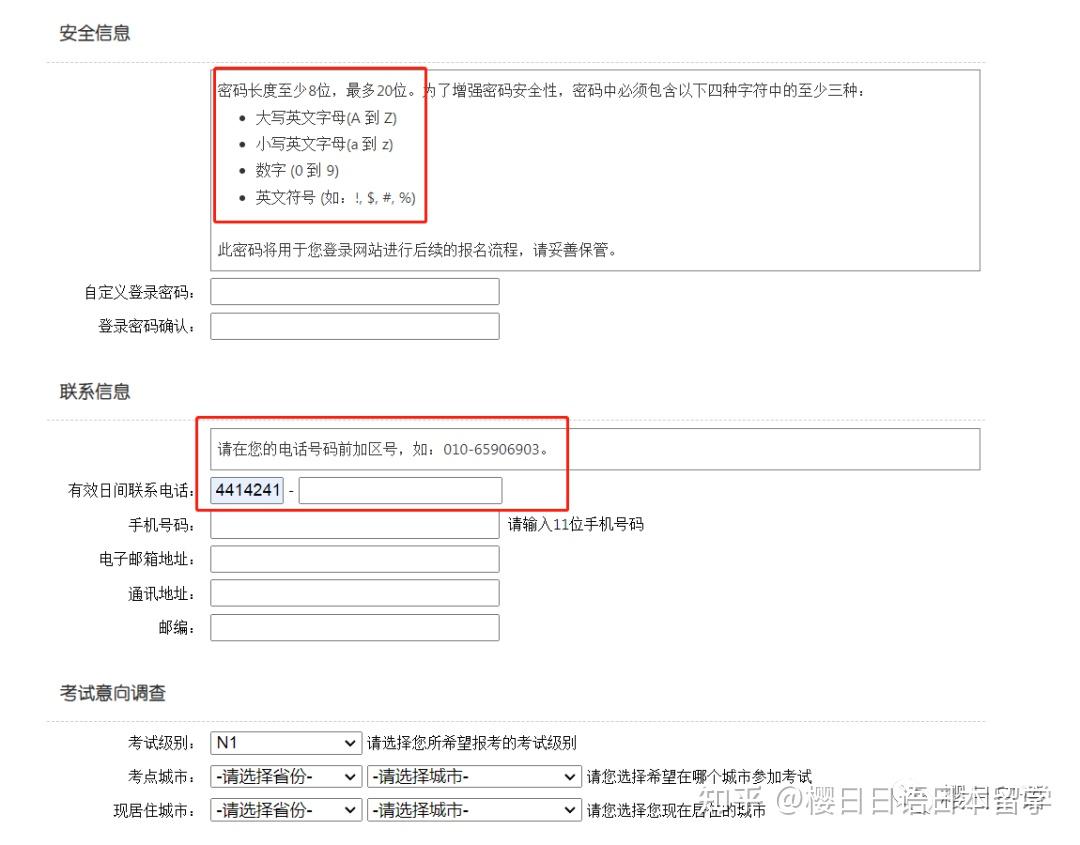
Task: Click the postal code input field
Action: click(x=354, y=626)
